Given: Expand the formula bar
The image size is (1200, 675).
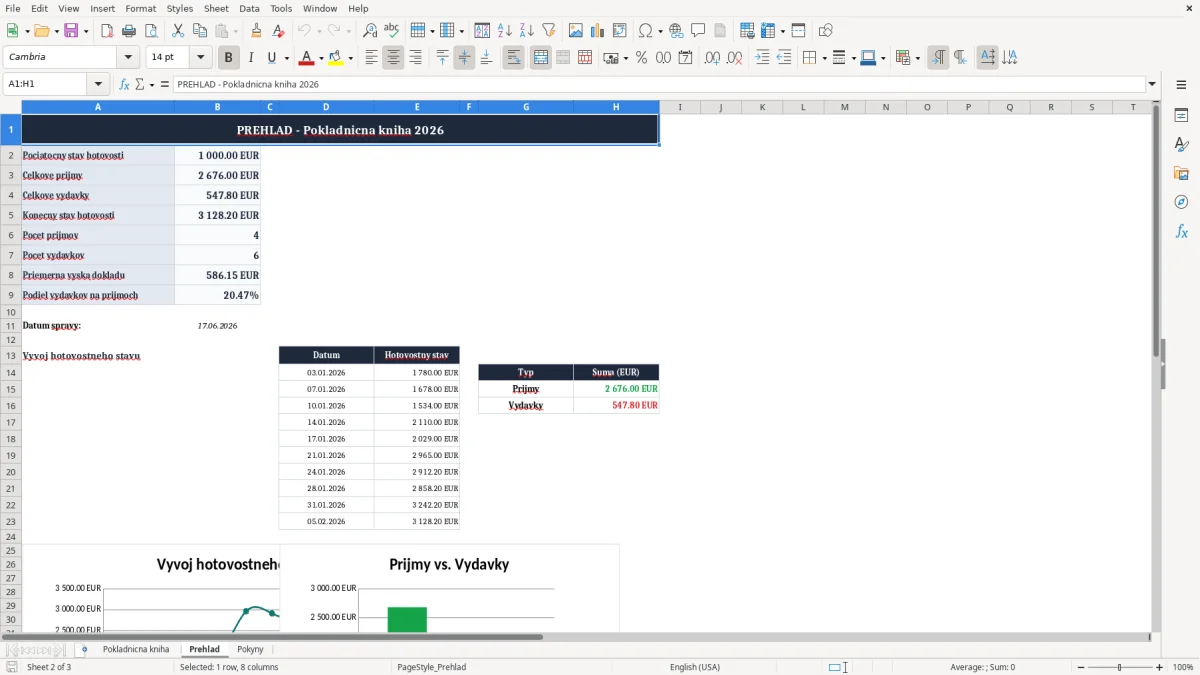Looking at the screenshot, I should [1152, 85].
